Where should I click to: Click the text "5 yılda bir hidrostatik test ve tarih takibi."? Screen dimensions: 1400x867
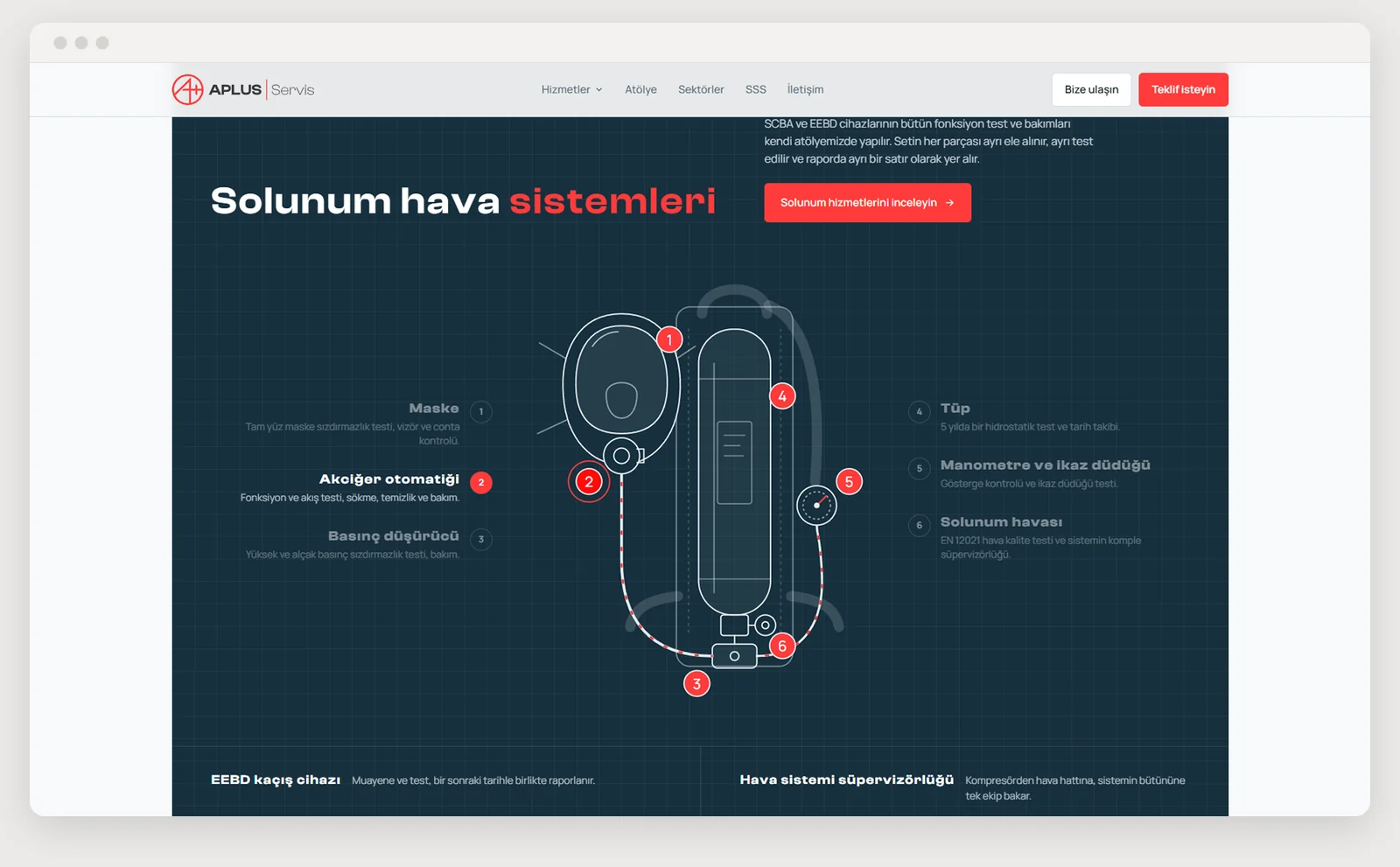[1030, 427]
